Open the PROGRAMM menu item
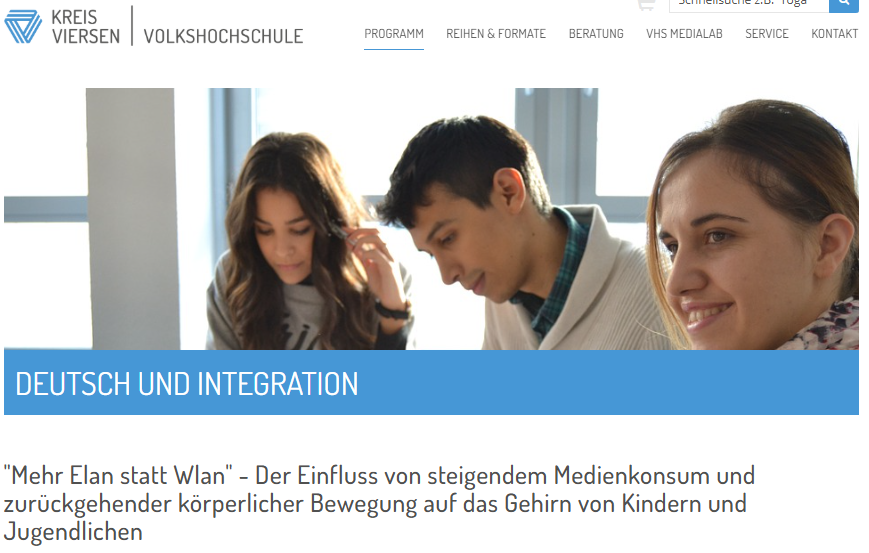The width and height of the screenshot is (869, 553). click(x=394, y=34)
